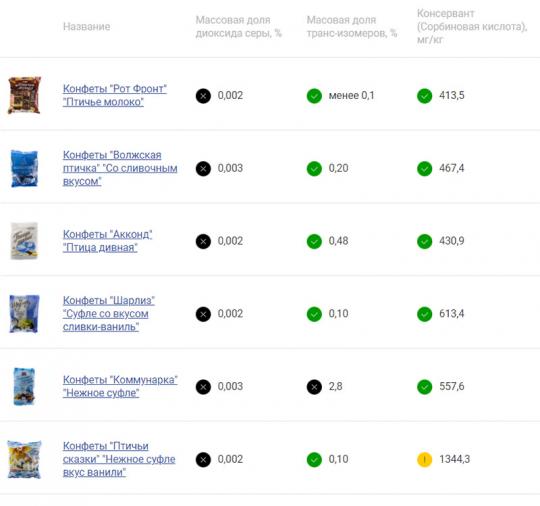Open the Коммунарка Нежное суфле link

pos(120,386)
